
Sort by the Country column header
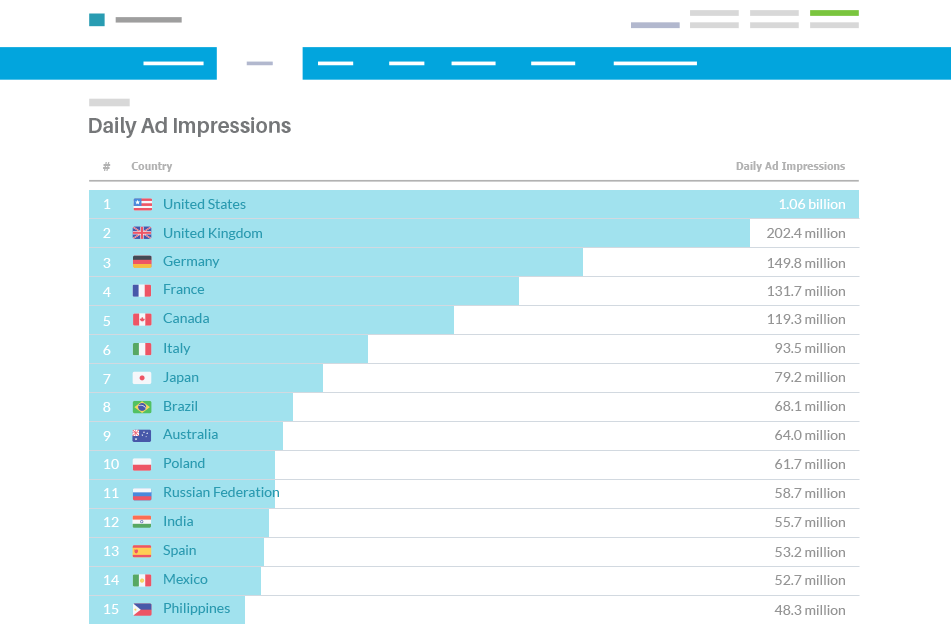[152, 167]
